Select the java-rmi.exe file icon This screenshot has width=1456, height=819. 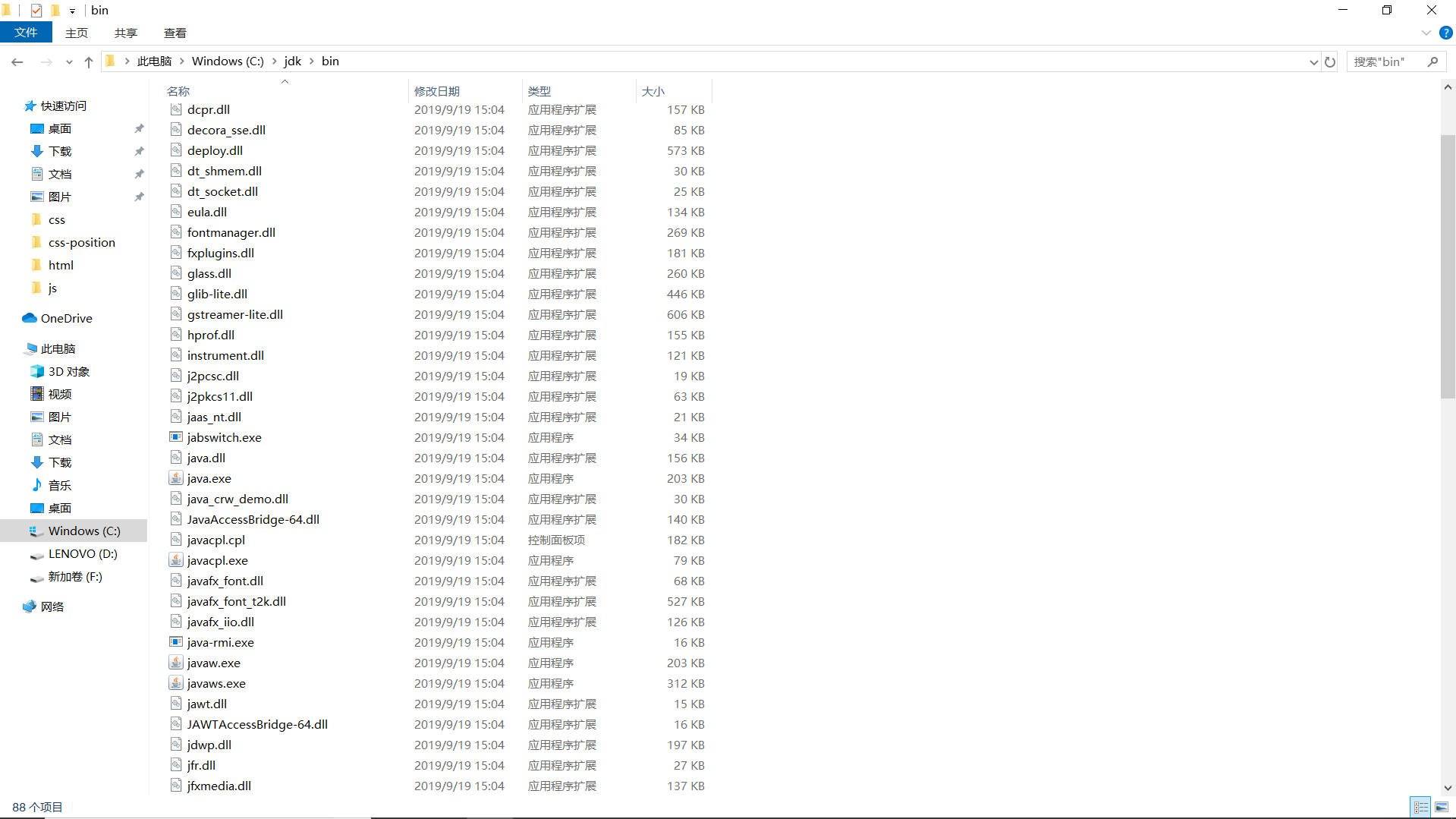(x=176, y=642)
